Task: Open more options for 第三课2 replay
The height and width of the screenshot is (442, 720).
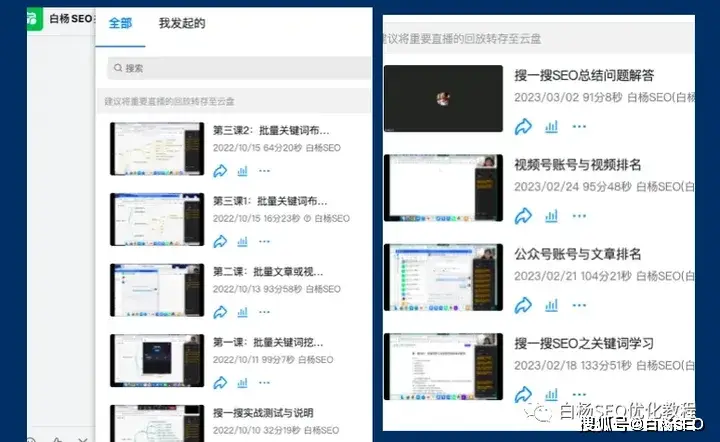Action: (x=264, y=171)
